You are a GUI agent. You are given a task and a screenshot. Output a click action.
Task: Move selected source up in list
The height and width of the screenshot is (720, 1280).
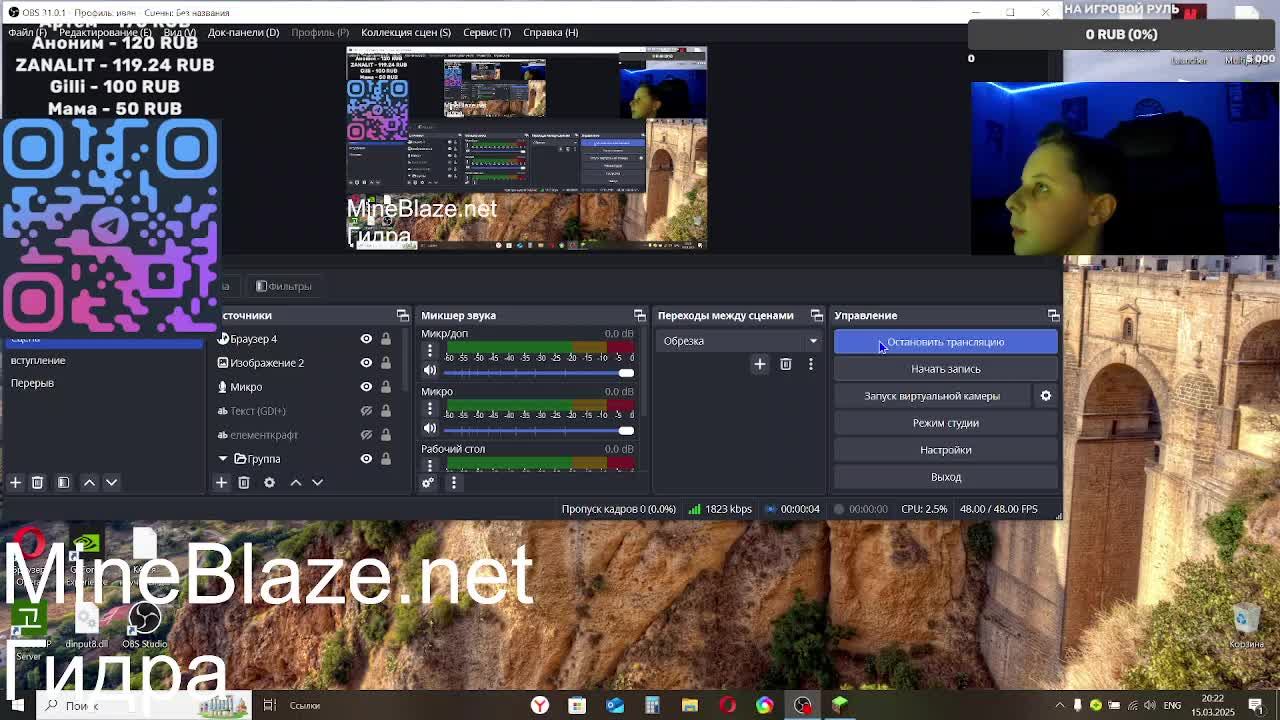(x=295, y=482)
